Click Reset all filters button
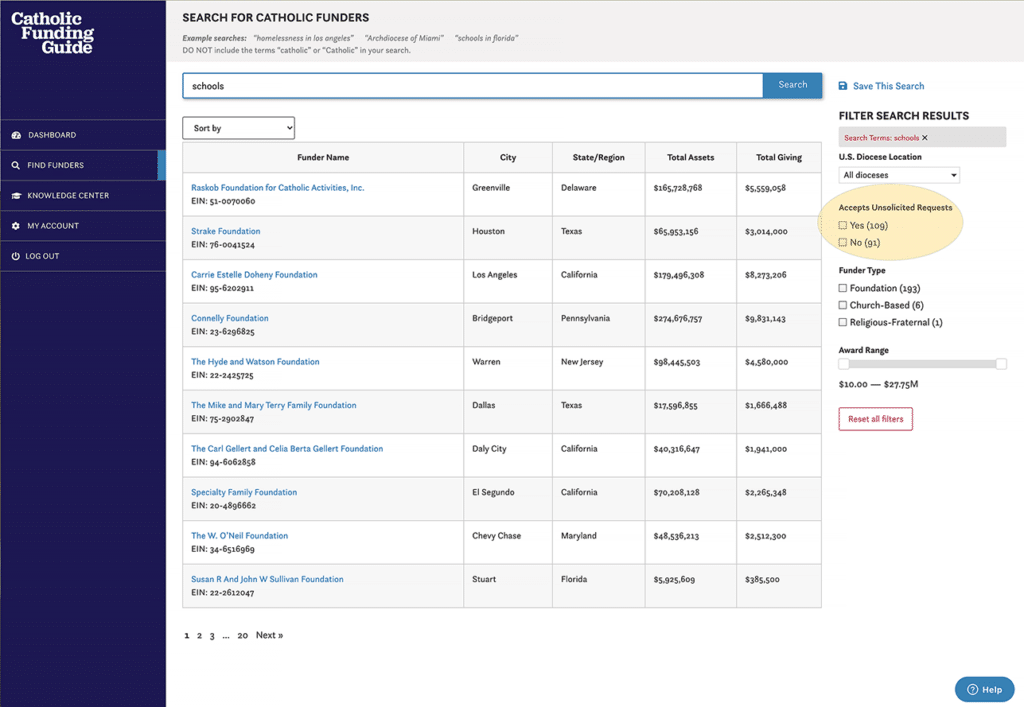The image size is (1024, 707). [x=876, y=419]
